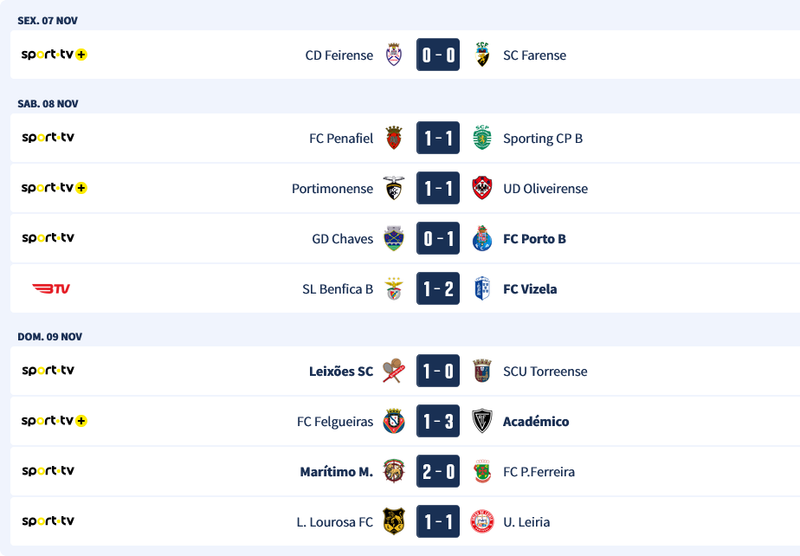Open the 1 - 2 Benfica B vs Vizela score
This screenshot has height=556, width=800.
click(438, 289)
